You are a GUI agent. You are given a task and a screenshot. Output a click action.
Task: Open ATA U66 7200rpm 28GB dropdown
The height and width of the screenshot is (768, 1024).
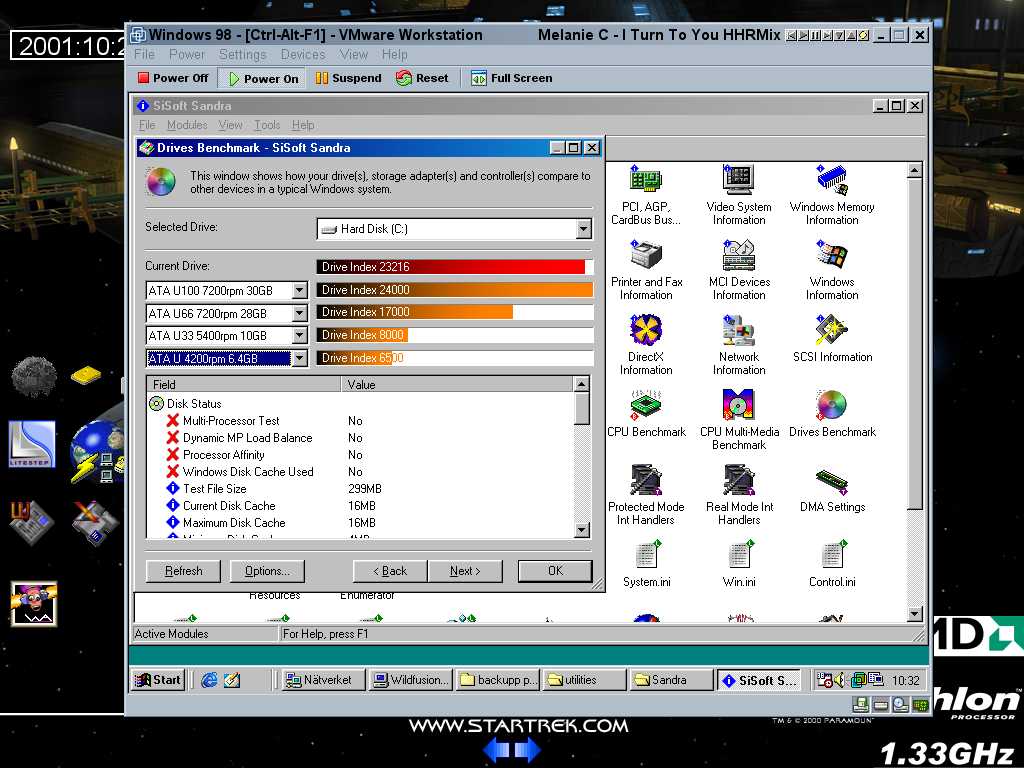(x=299, y=313)
